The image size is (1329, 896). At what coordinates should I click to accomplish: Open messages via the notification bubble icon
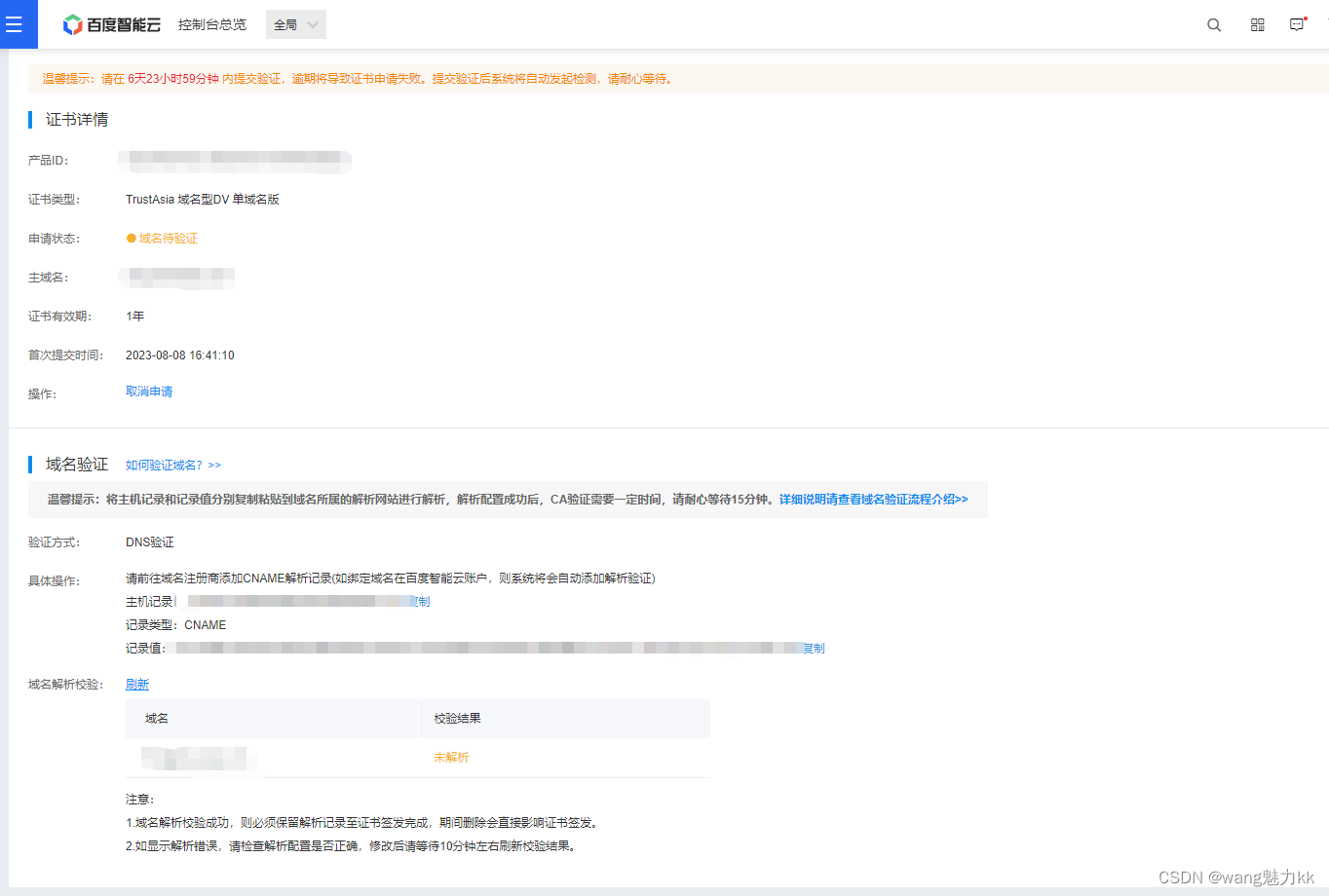(1297, 24)
